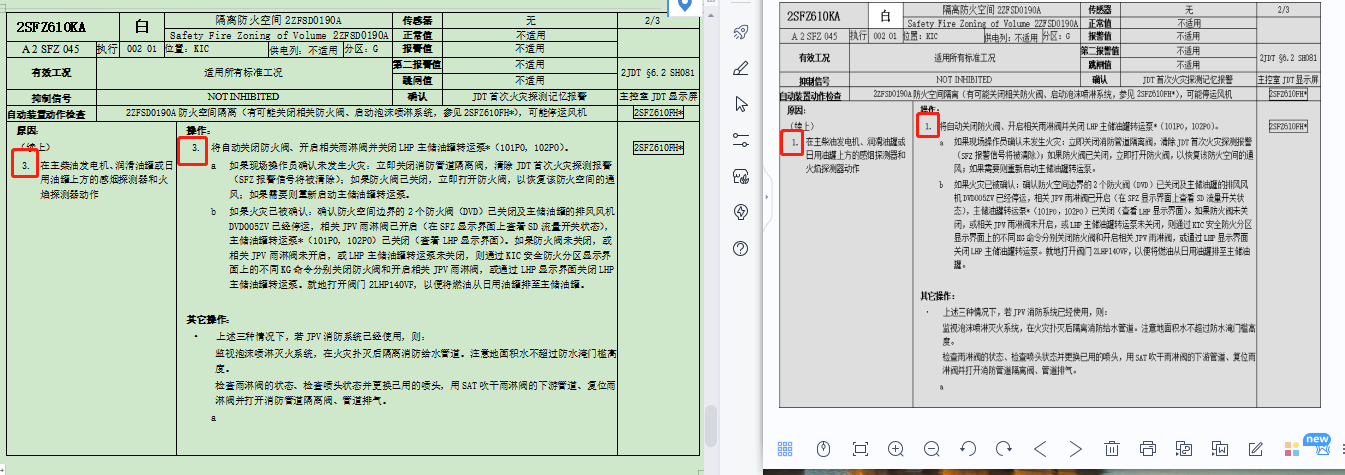Image resolution: width=1345 pixels, height=475 pixels.
Task: Open the help question mark icon
Action: click(741, 247)
